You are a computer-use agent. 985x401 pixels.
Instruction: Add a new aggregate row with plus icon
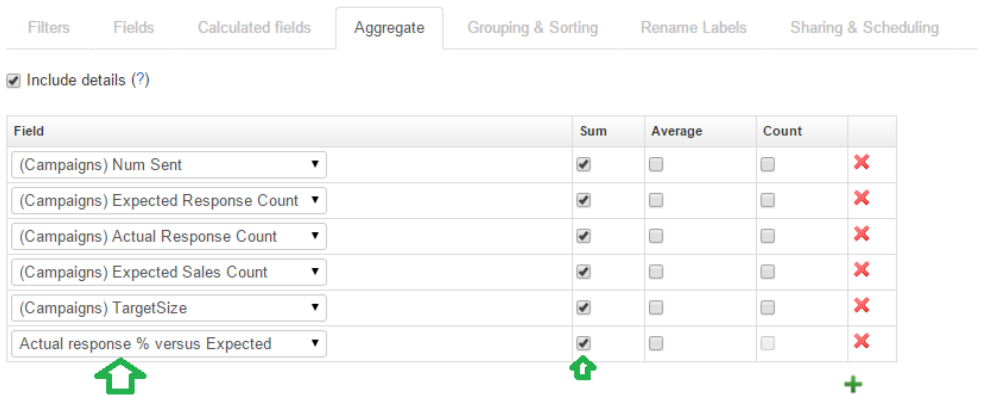click(853, 384)
